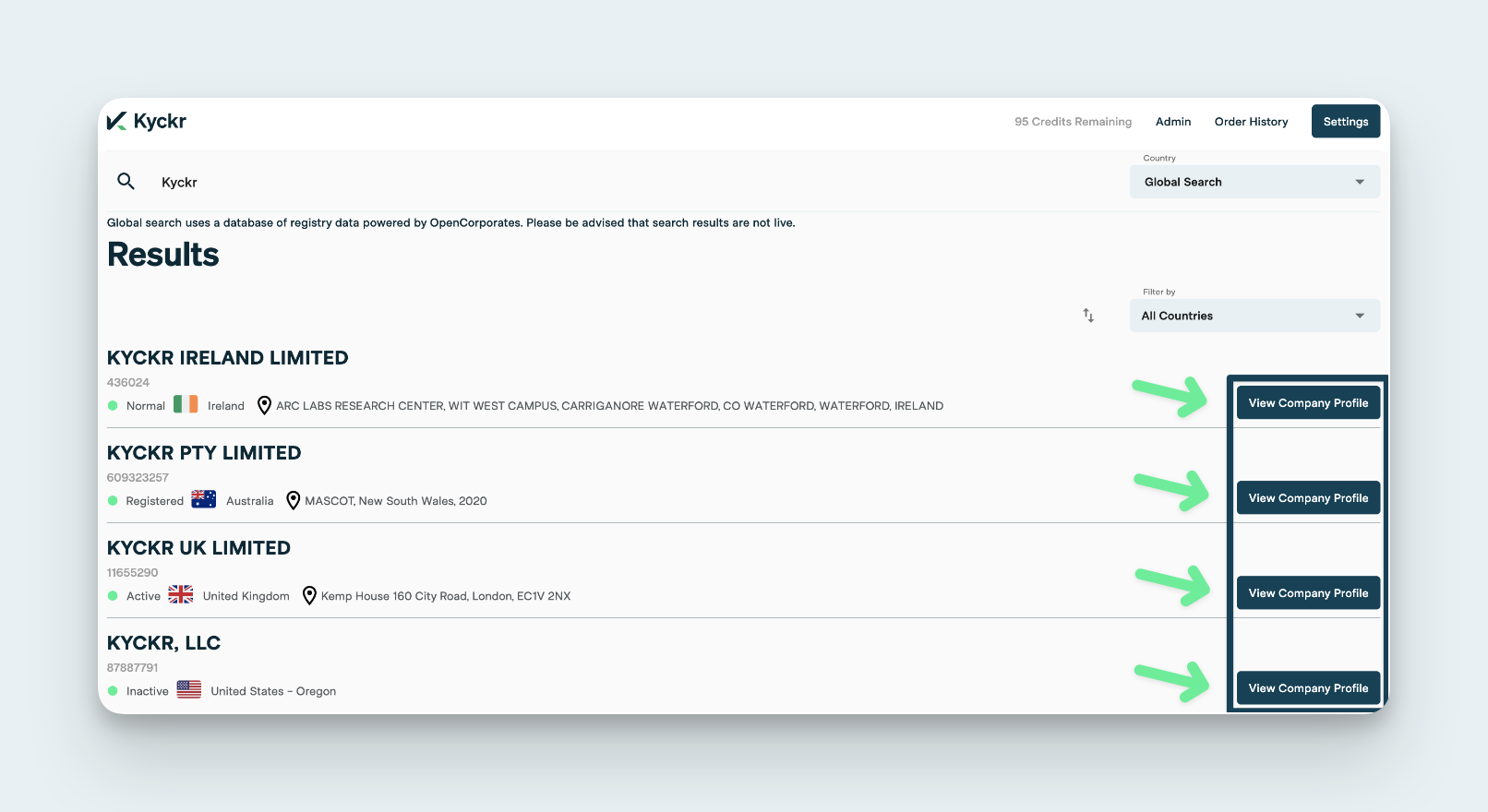Open Order History
The image size is (1488, 812).
[x=1251, y=122]
